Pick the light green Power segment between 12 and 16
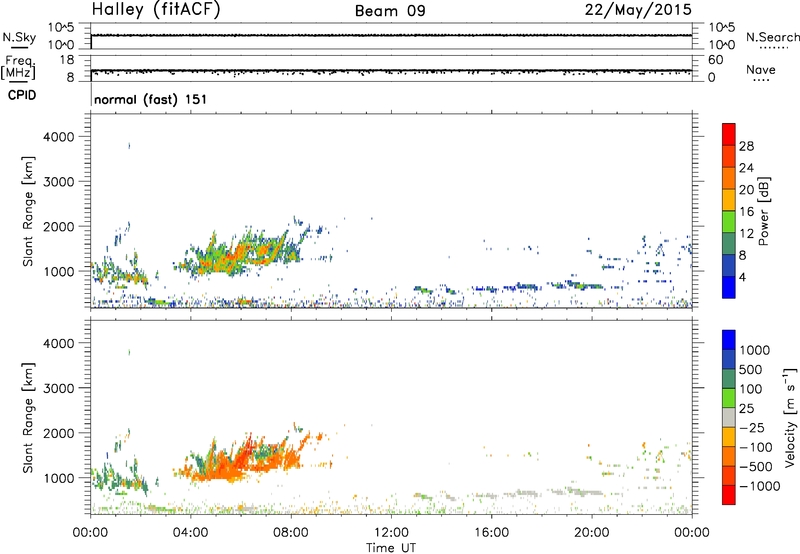The image size is (800, 554). (x=729, y=222)
